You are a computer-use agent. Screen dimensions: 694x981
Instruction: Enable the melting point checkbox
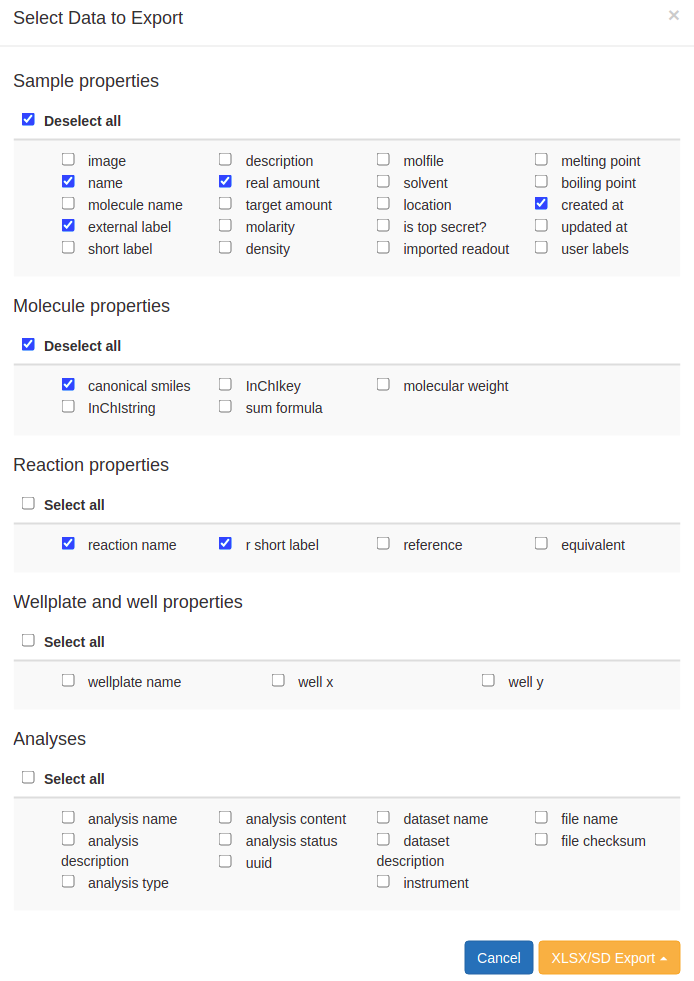click(541, 159)
